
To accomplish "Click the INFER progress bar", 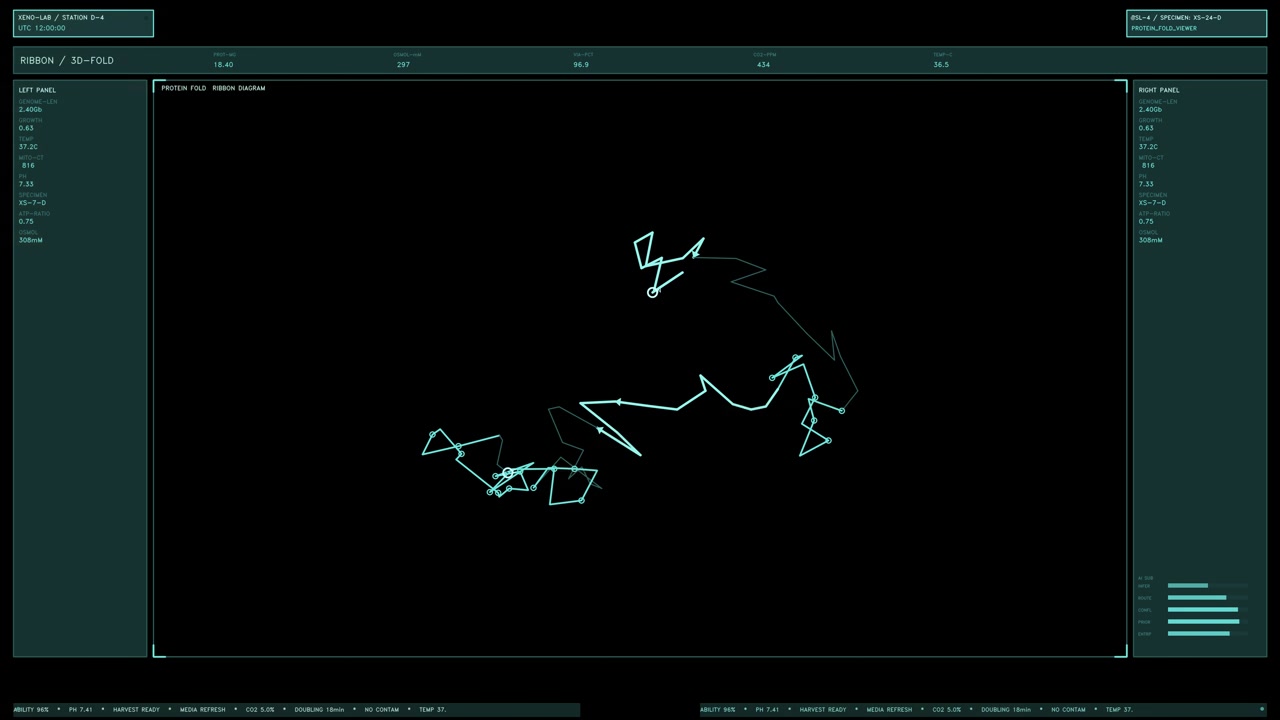I will 1208,586.
